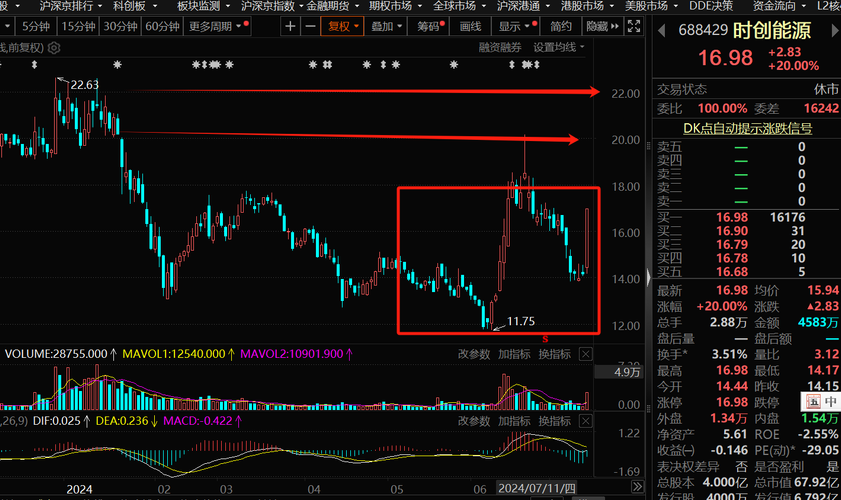This screenshot has width=841, height=500.
Task: Click the 融资融券 link
Action: coord(500,48)
